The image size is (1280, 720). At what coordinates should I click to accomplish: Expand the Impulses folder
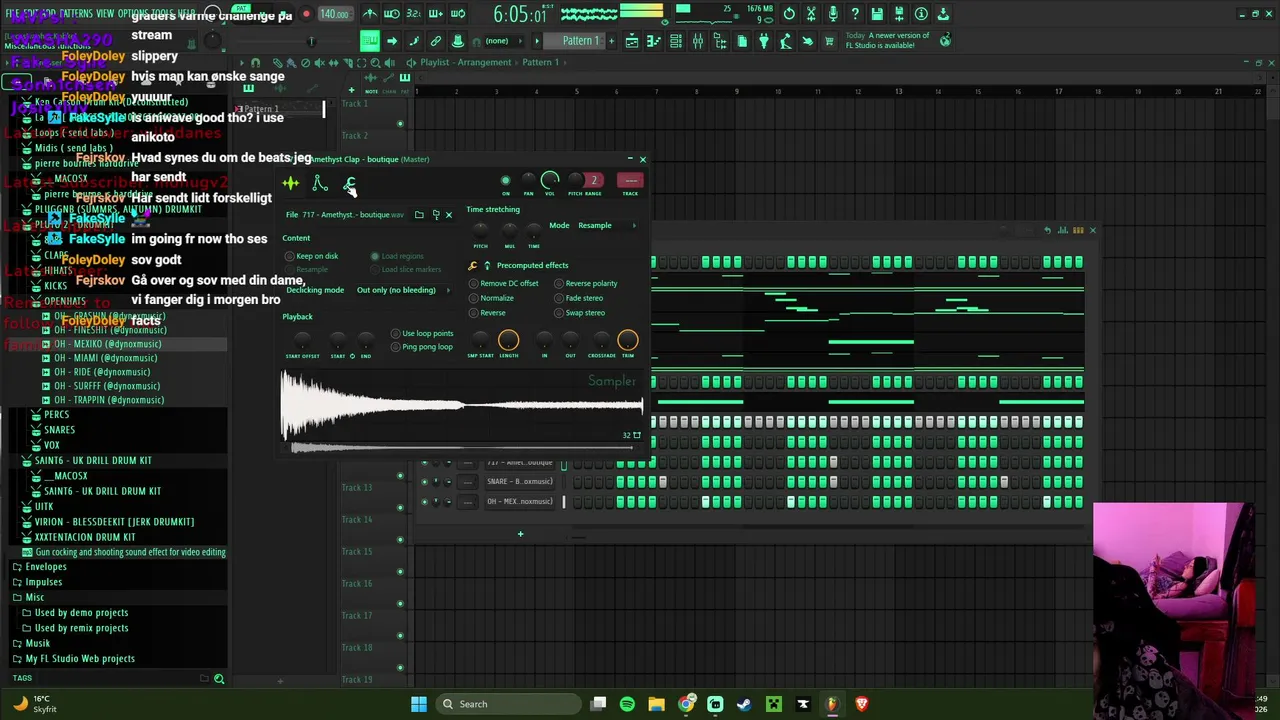click(43, 582)
